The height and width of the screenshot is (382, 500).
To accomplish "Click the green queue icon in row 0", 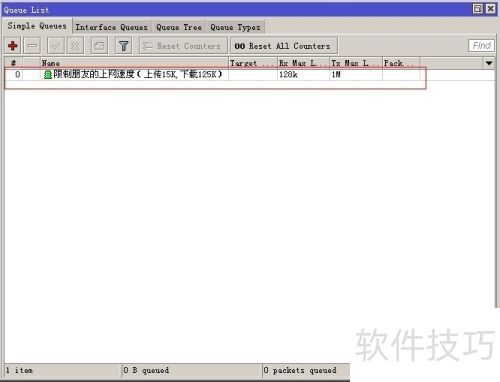I will click(48, 75).
